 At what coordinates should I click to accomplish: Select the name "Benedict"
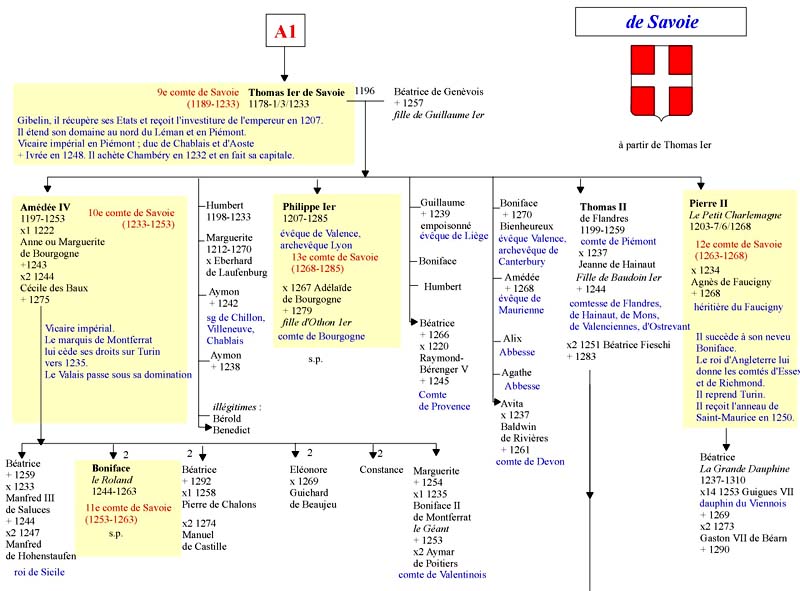232,430
